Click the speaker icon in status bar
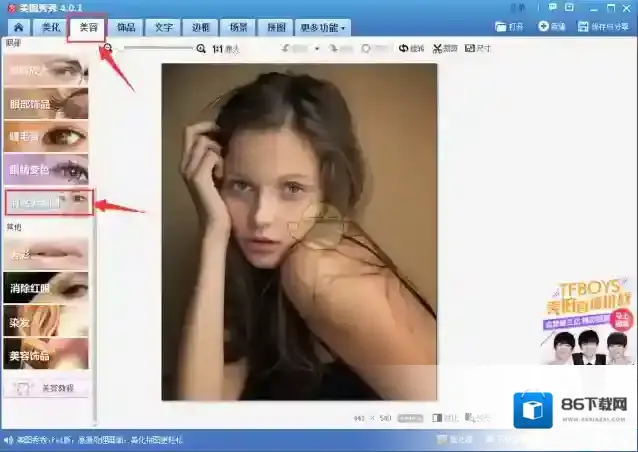This screenshot has height=452, width=638. [x=8, y=440]
